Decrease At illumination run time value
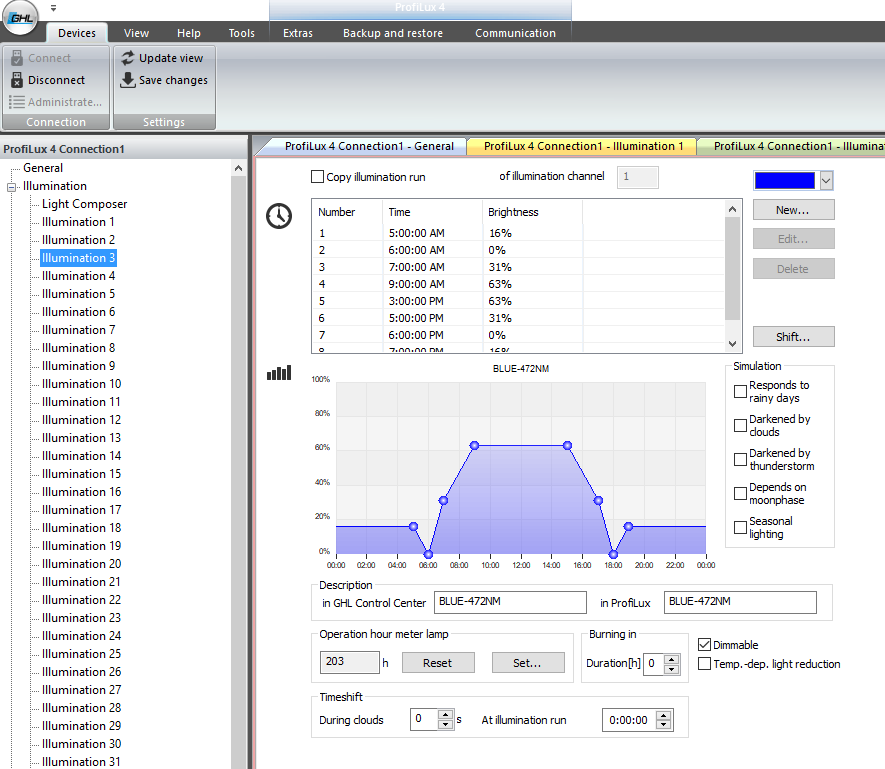The height and width of the screenshot is (769, 885). tap(664, 725)
